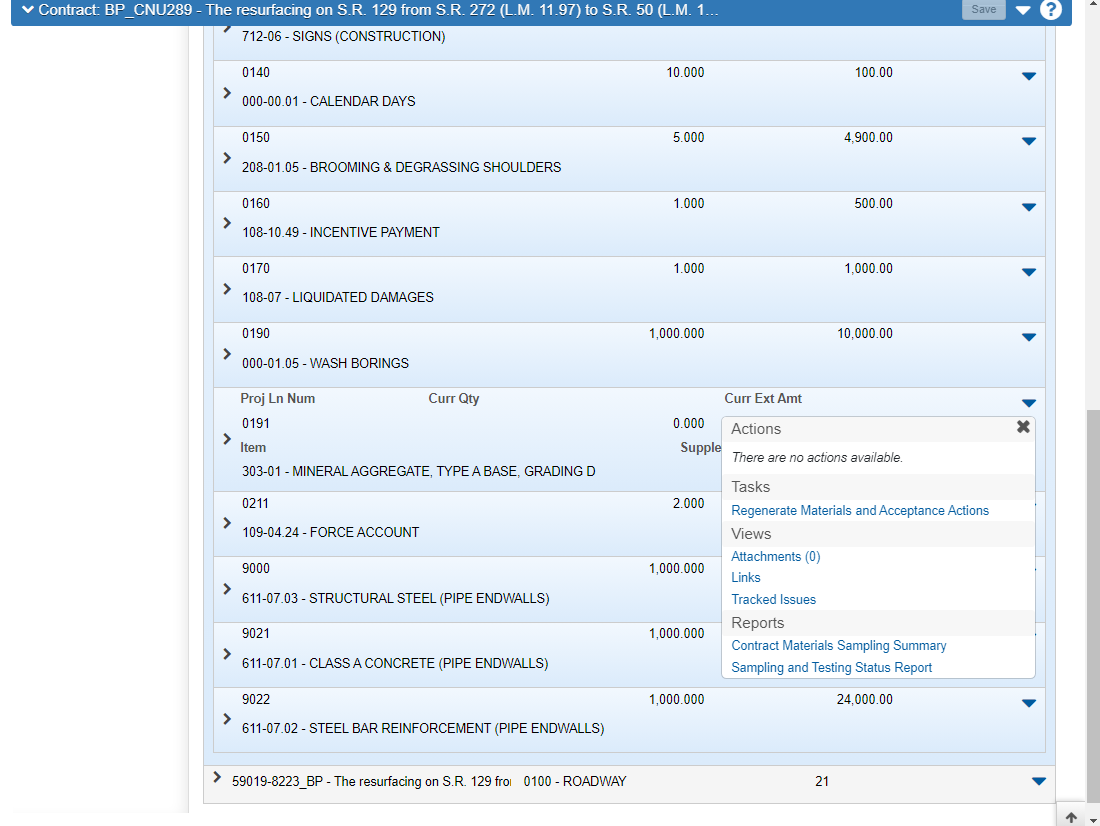Expand Class A Concrete row details

pos(227,654)
